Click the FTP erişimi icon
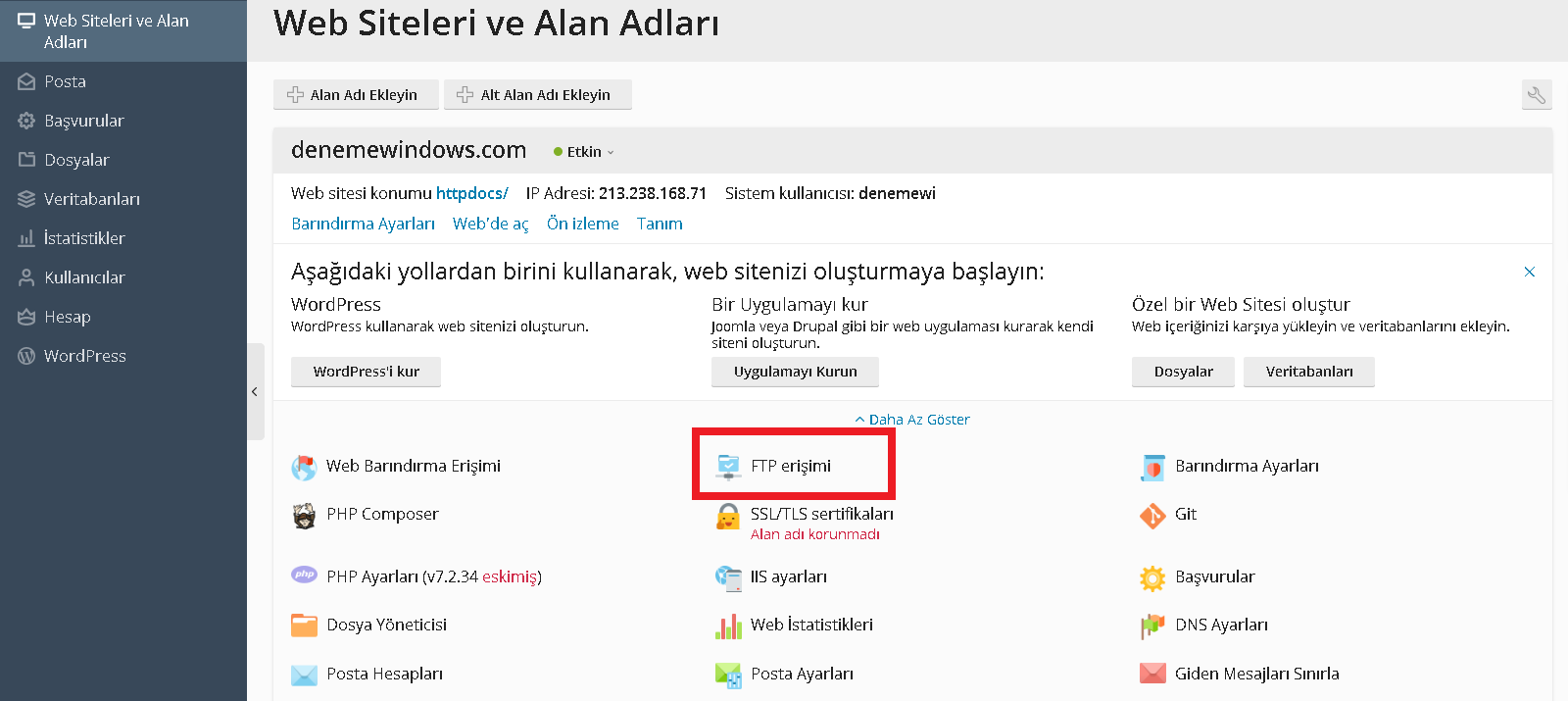The image size is (1568, 701). tap(728, 467)
